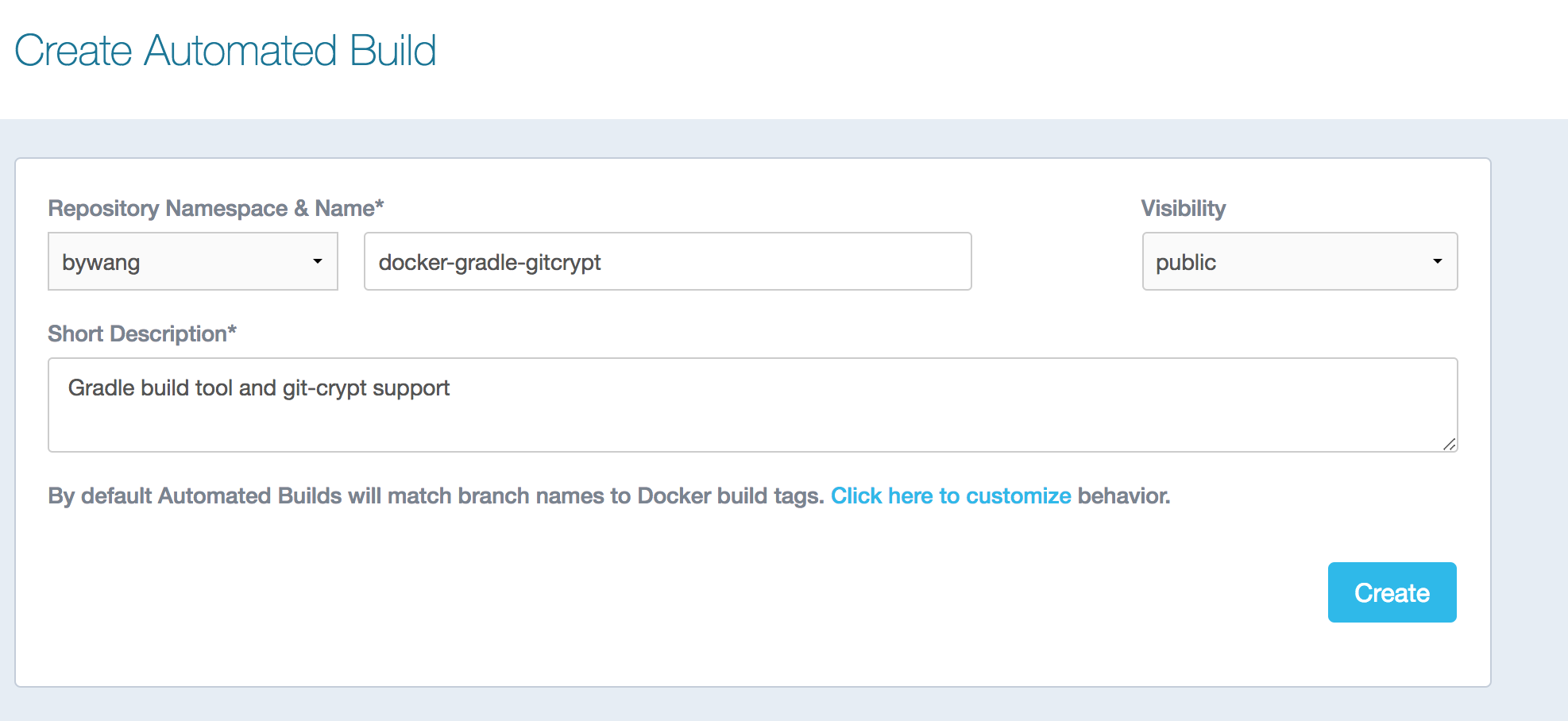Viewport: 1568px width, 721px height.
Task: Click the Short Description label
Action: (137, 334)
